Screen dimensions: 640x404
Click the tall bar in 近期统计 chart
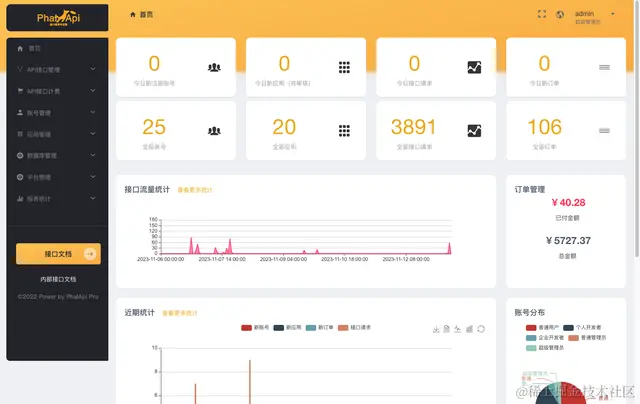pos(250,382)
